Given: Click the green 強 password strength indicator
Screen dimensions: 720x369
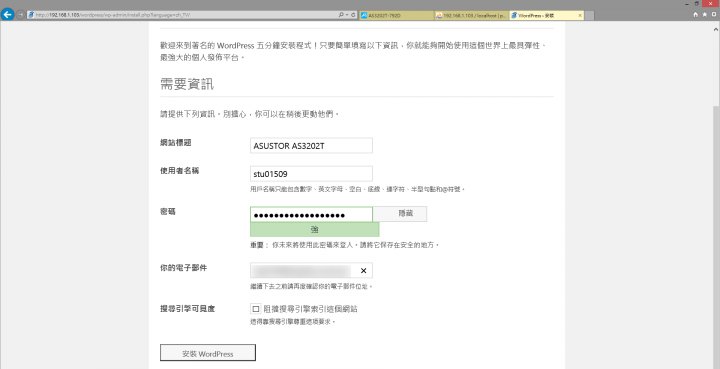Looking at the screenshot, I should tap(315, 229).
